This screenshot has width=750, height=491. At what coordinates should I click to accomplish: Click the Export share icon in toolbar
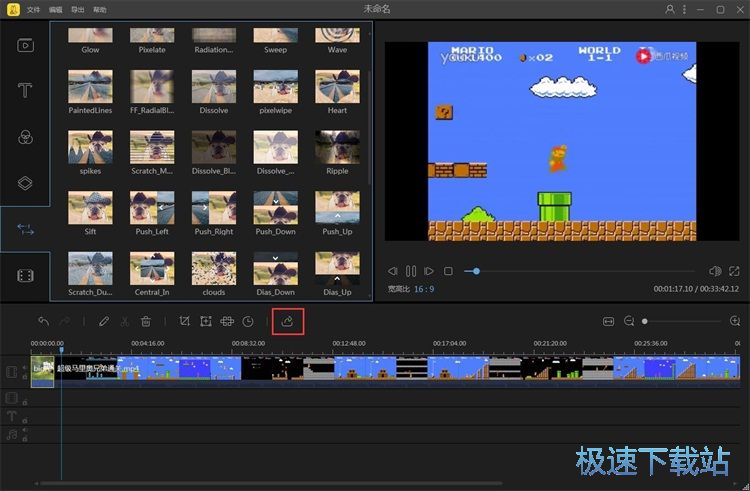(x=287, y=321)
